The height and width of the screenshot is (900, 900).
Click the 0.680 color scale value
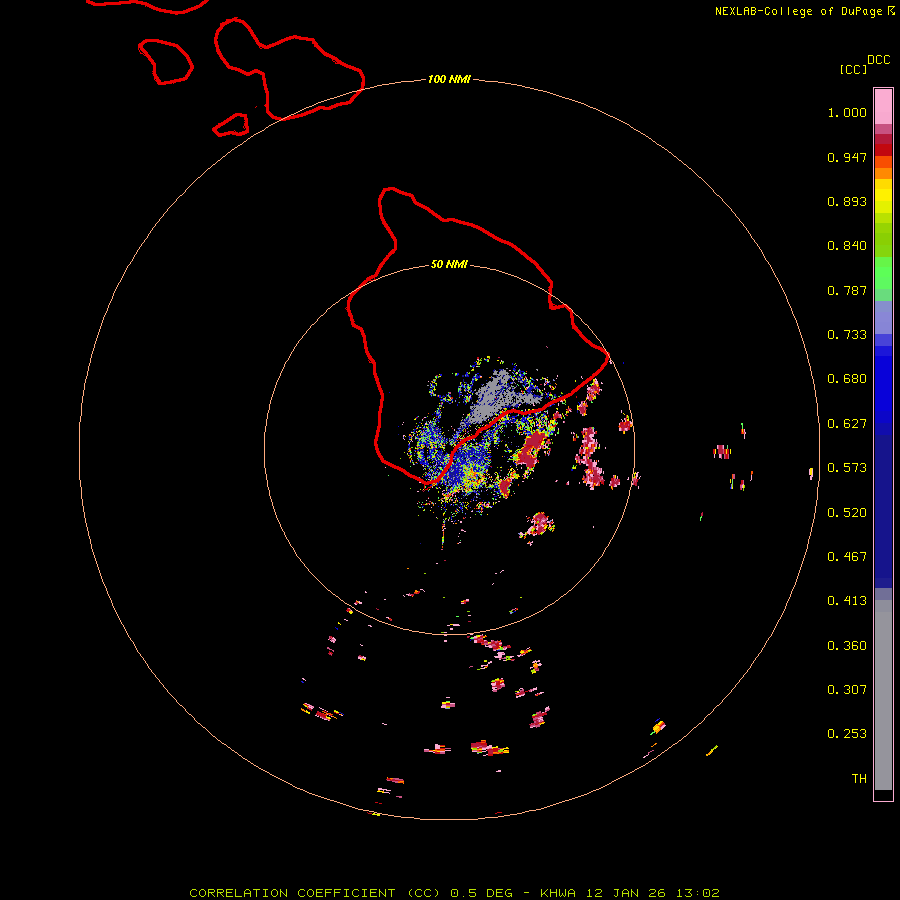(847, 379)
